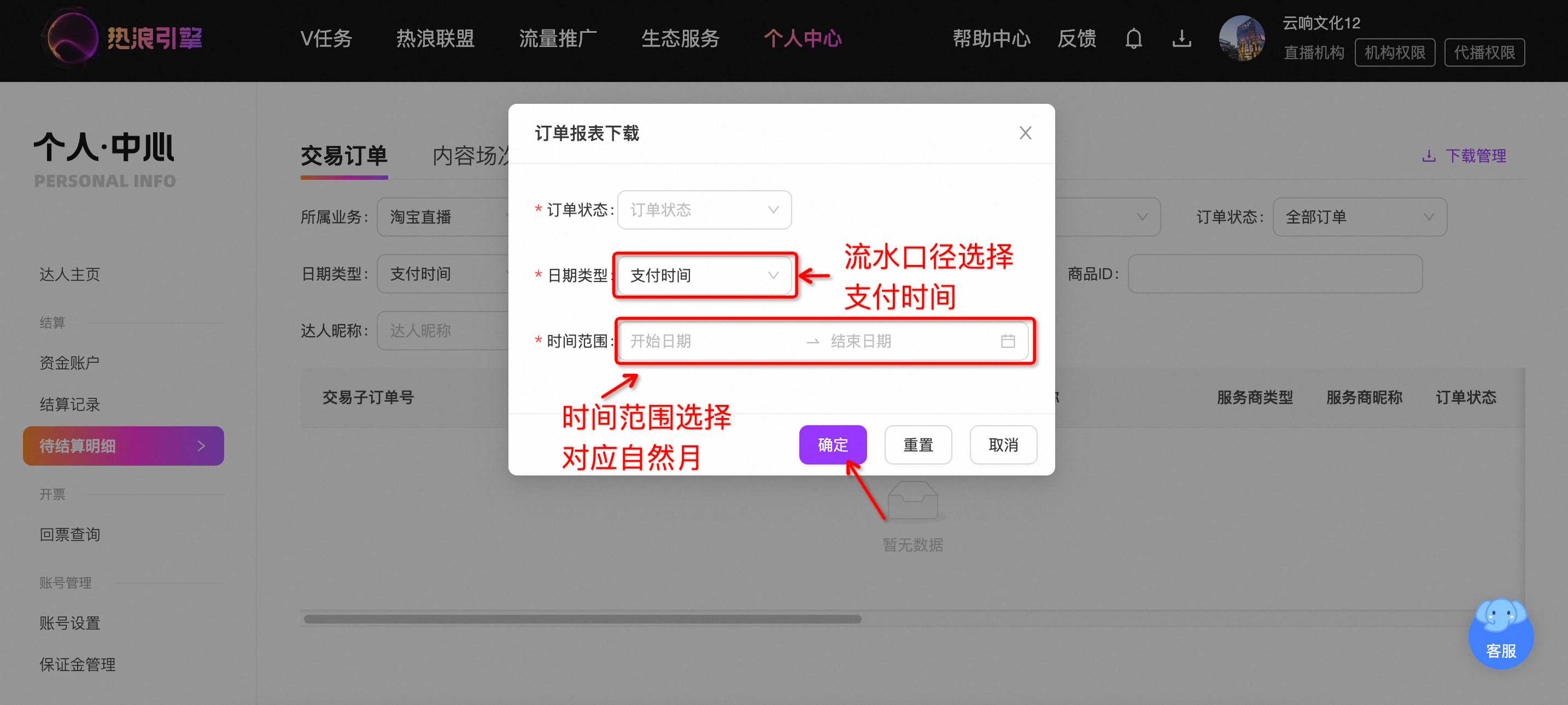Go to 个人中心
Screen dimensions: 1568x705
pos(802,39)
